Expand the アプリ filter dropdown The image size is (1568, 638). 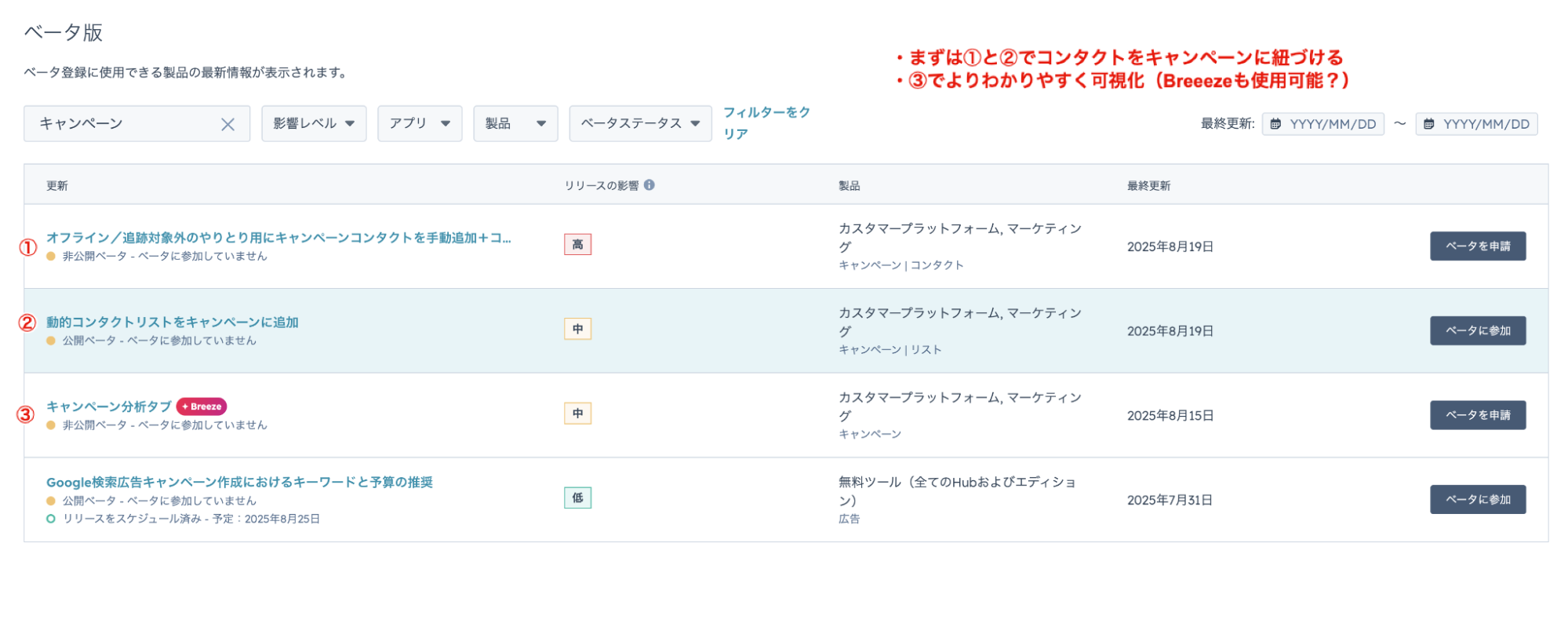point(420,123)
